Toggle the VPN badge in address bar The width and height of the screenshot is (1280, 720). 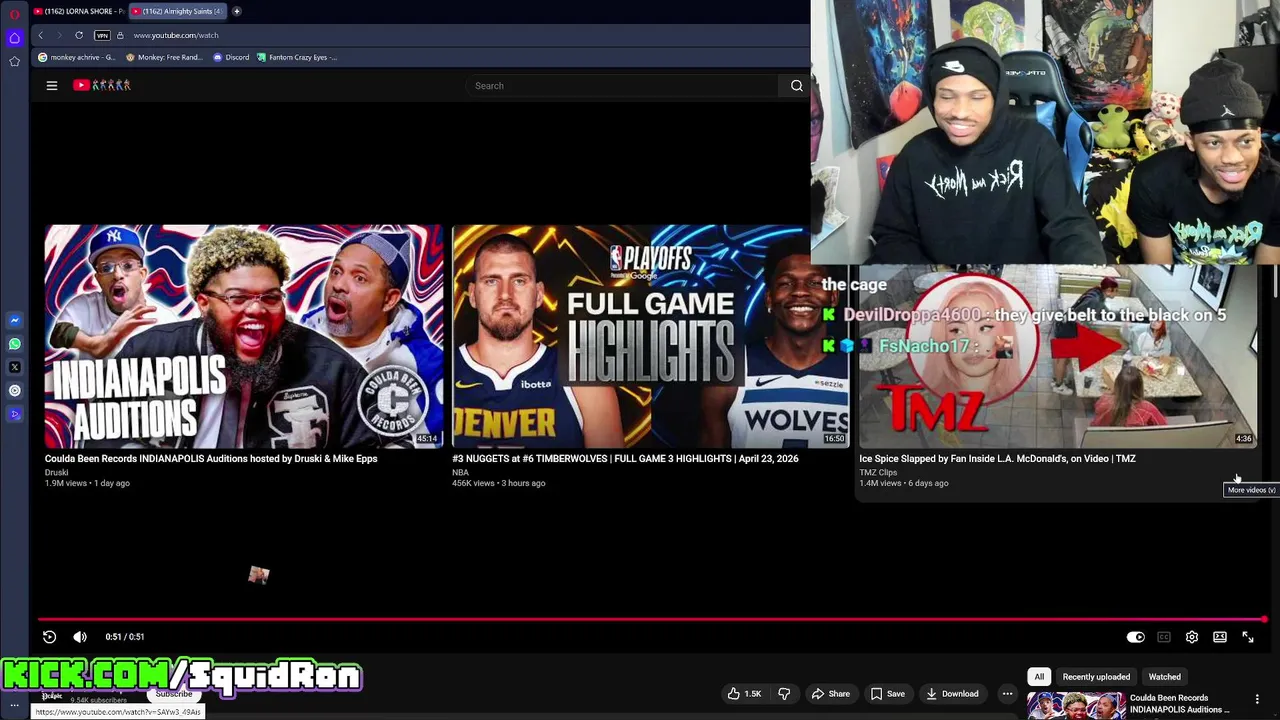[102, 35]
